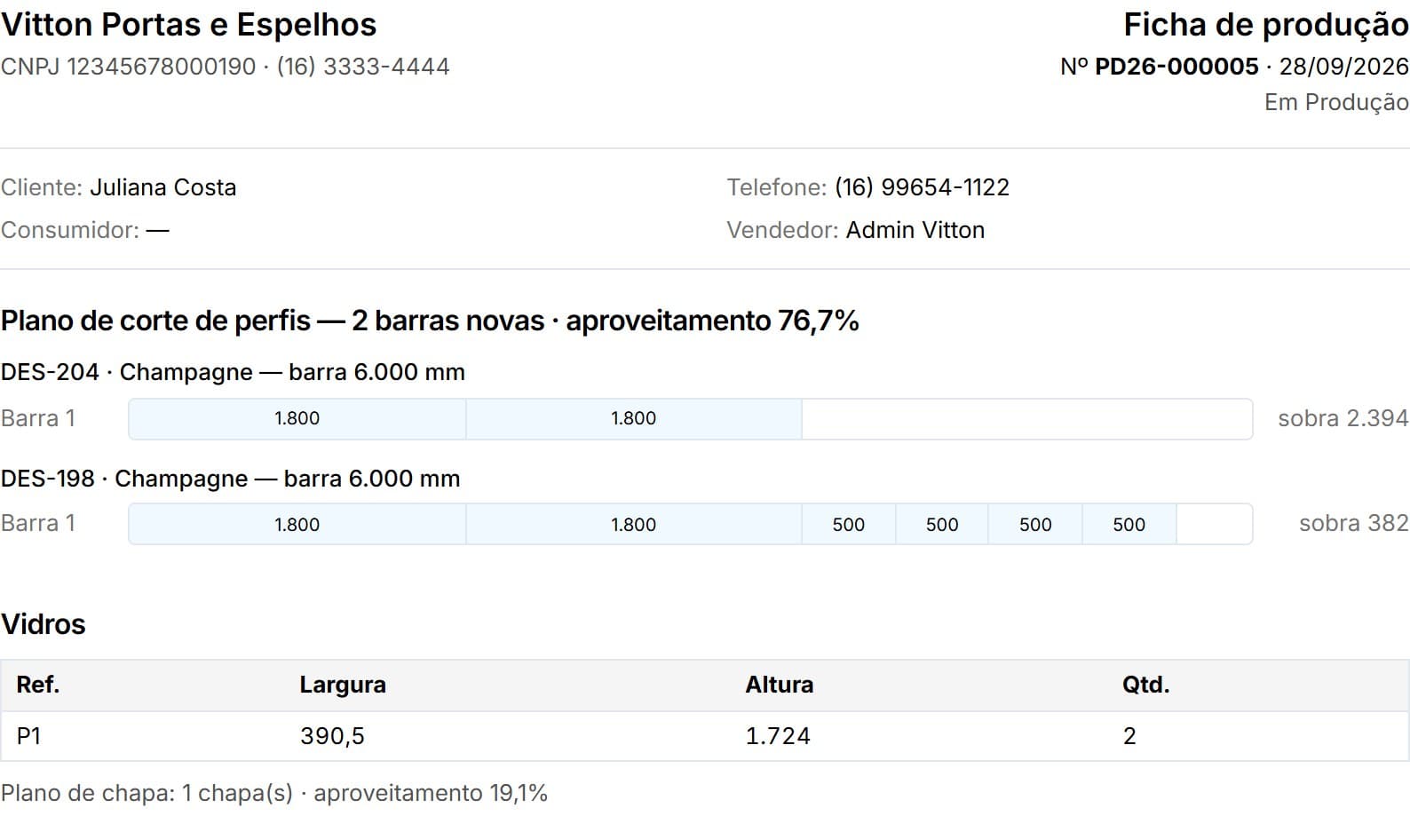Click the phone number (16) 99654-1122
This screenshot has width=1410, height=840.
pos(922,187)
